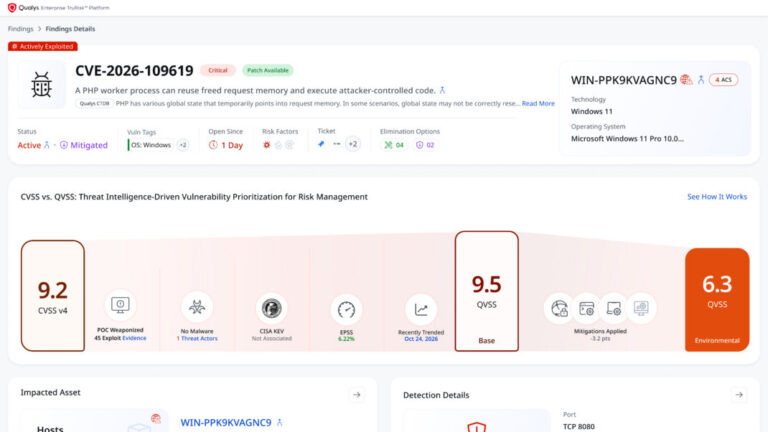Click the Findings Details breadcrumb
The image size is (768, 432).
[70, 29]
